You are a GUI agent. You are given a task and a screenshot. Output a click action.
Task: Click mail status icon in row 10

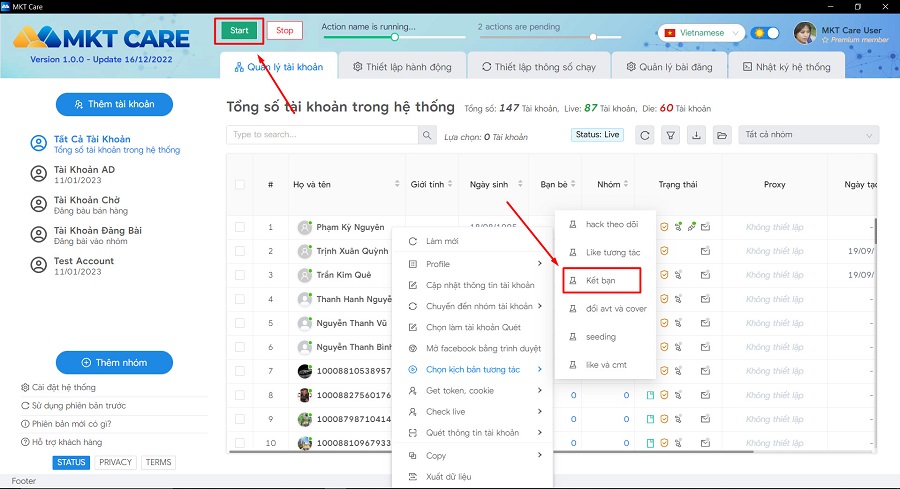pos(705,443)
